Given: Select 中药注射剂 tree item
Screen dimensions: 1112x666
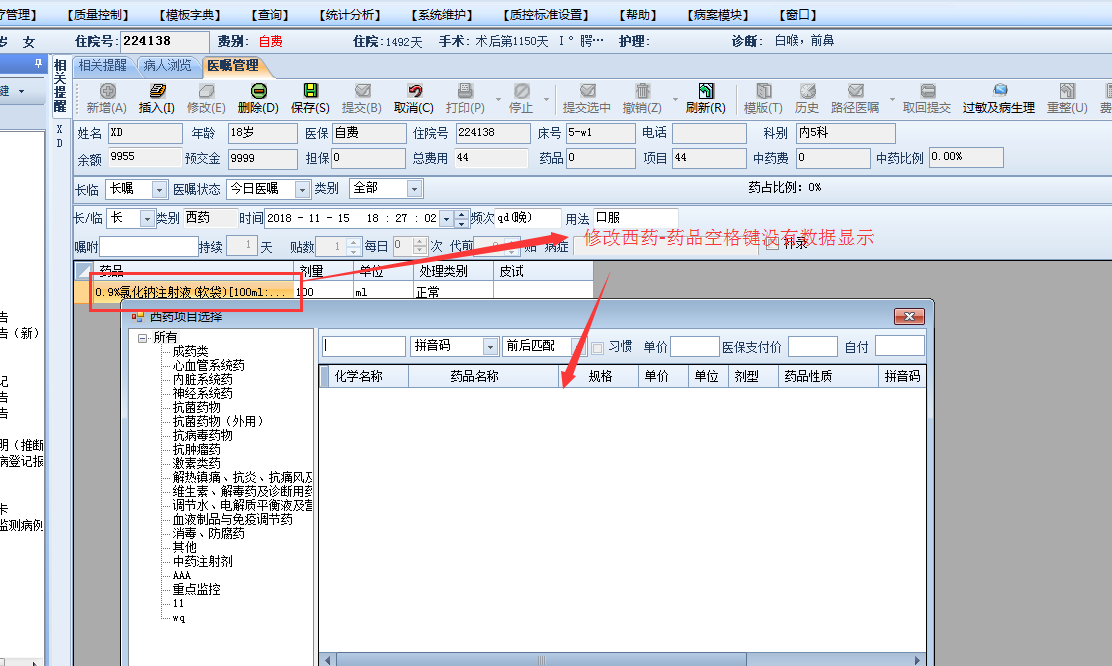Looking at the screenshot, I should pos(203,561).
